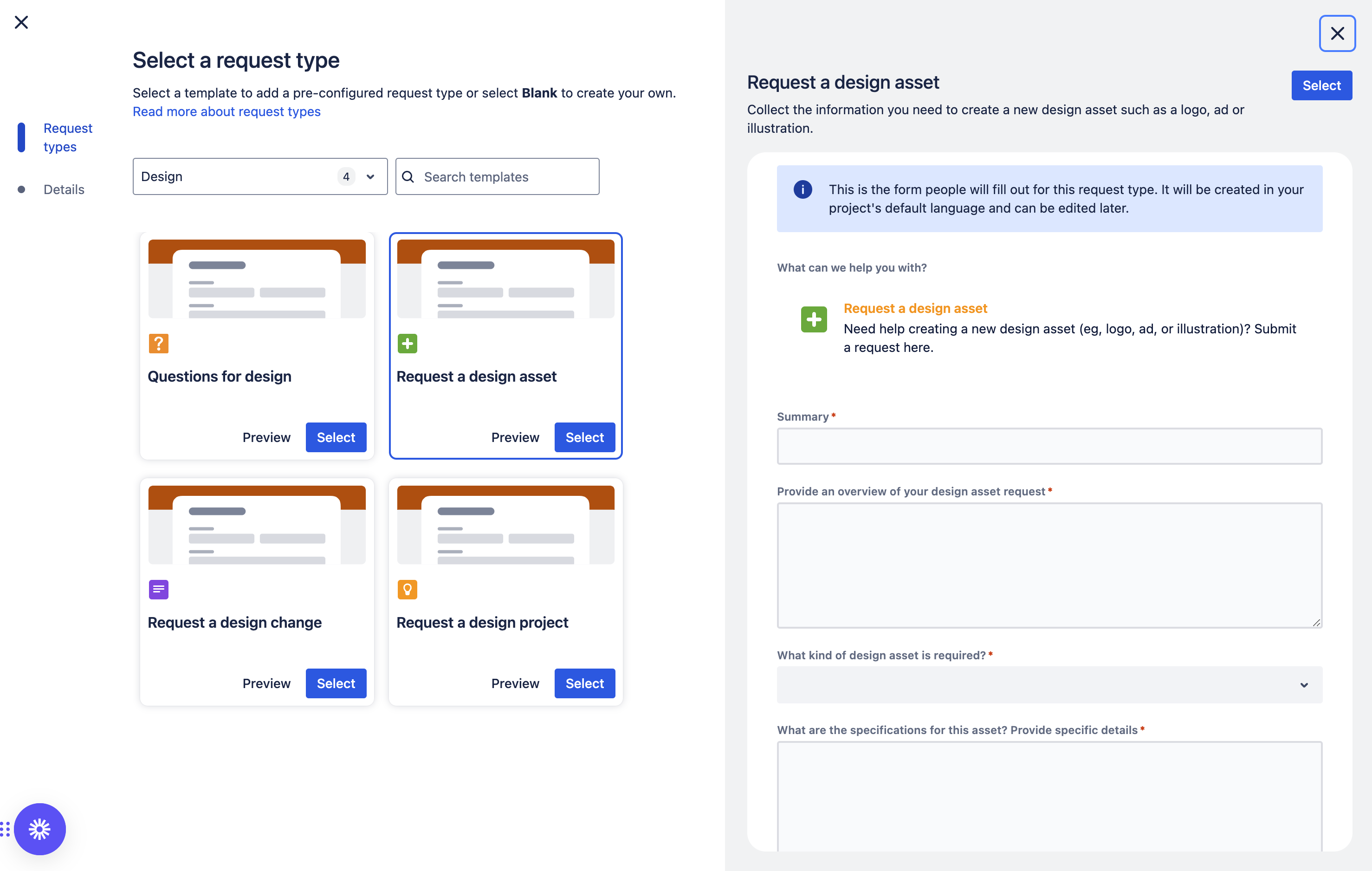
Task: Preview the Questions for design template
Action: 266,437
